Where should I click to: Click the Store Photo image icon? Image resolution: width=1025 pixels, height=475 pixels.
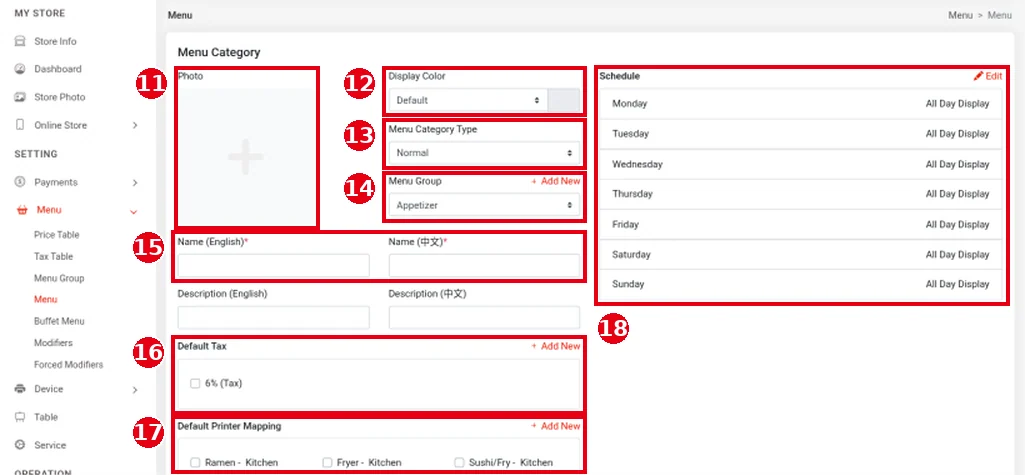click(20, 97)
